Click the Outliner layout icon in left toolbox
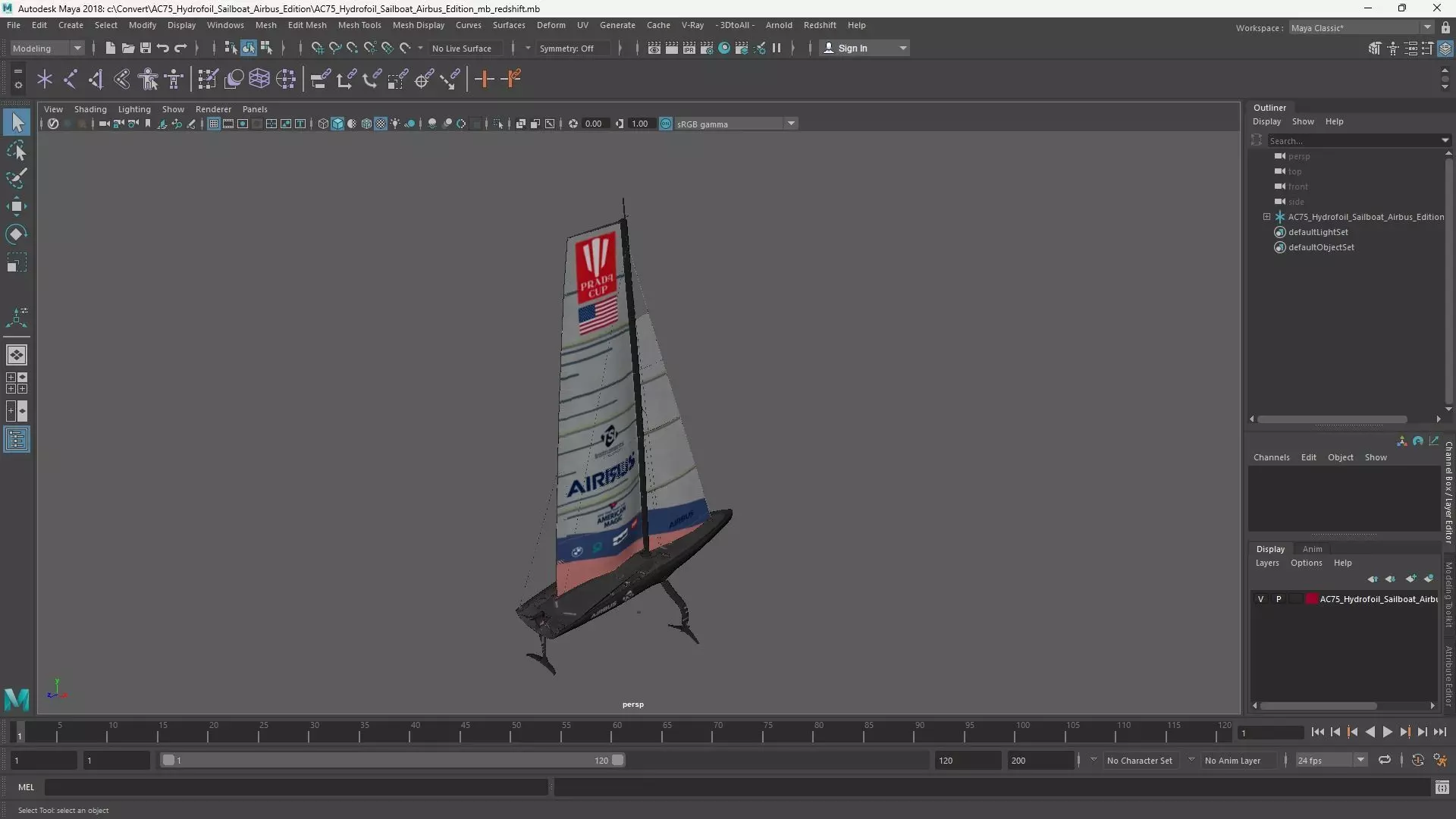The height and width of the screenshot is (819, 1456). pos(17,440)
